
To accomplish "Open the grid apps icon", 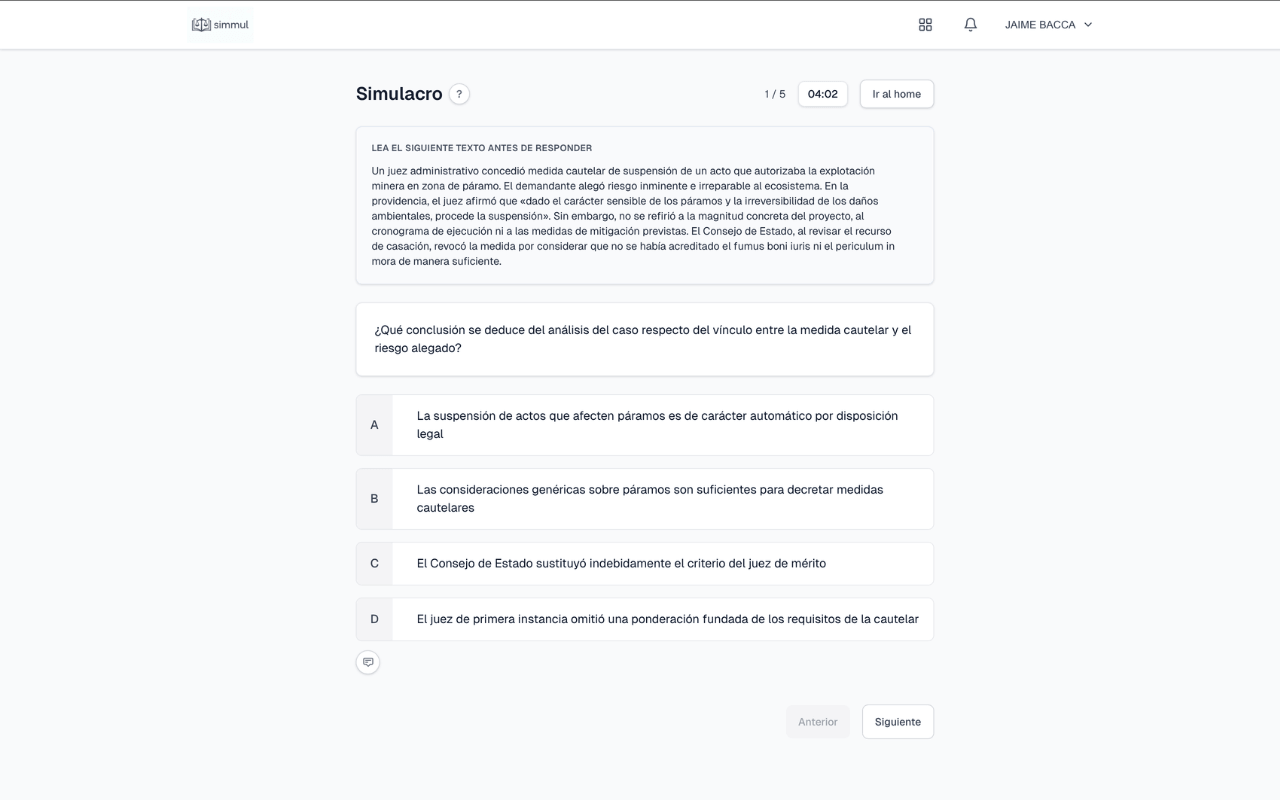I will [x=925, y=25].
